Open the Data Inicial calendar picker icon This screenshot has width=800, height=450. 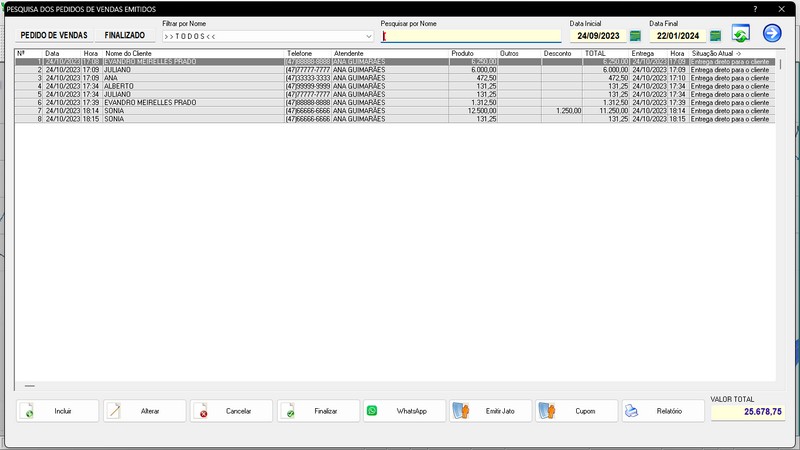[x=635, y=36]
